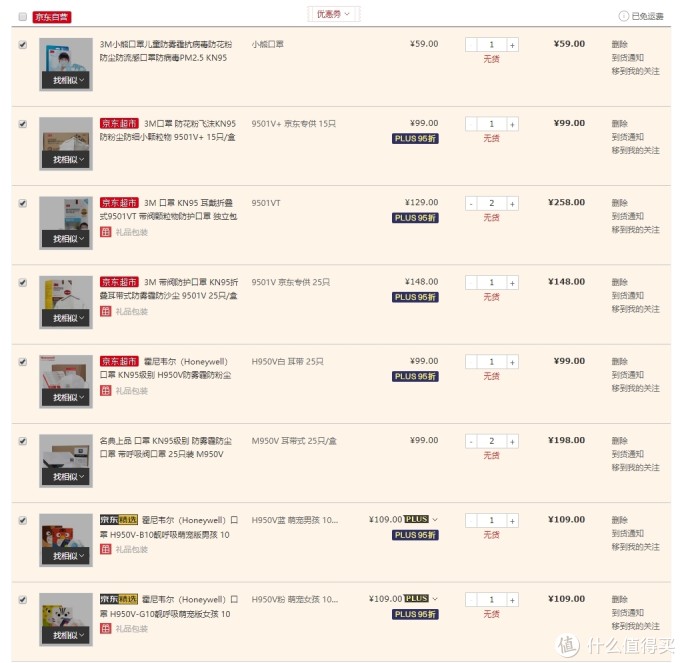Increase quantity of 3M小熊口罩
Image resolution: width=680 pixels, height=663 pixels.
point(512,45)
